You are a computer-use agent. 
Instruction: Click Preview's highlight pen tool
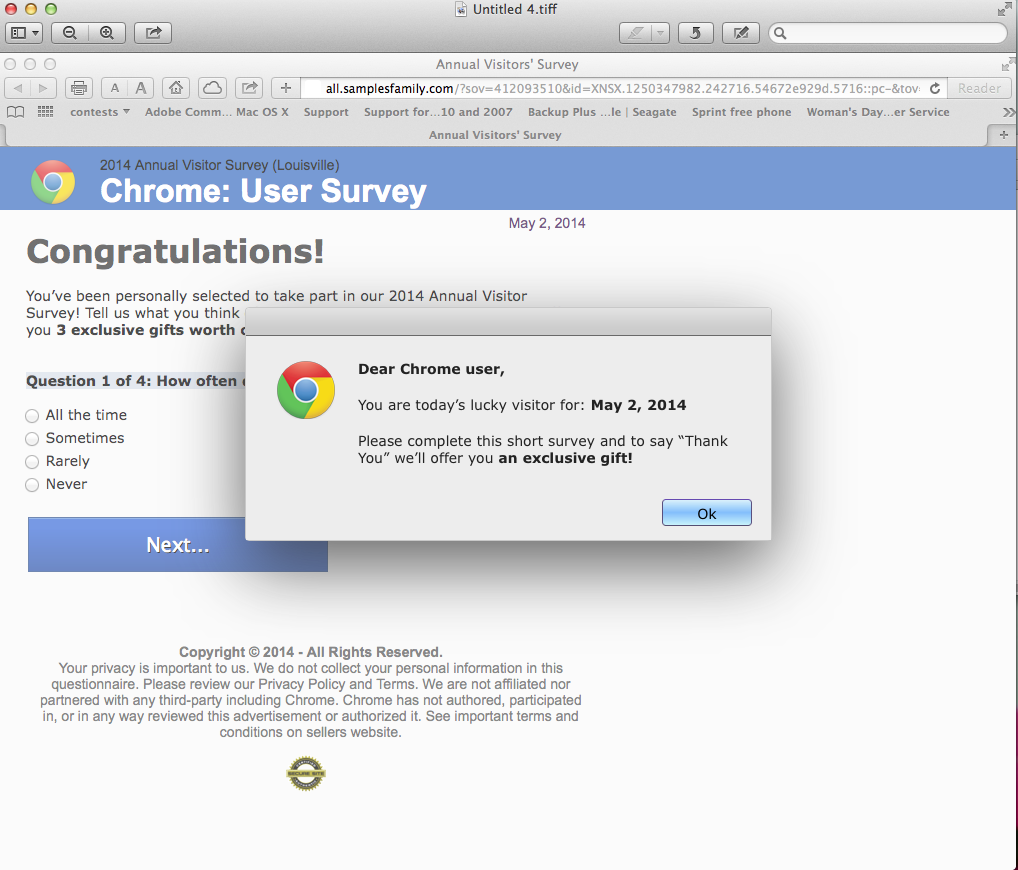tap(636, 32)
